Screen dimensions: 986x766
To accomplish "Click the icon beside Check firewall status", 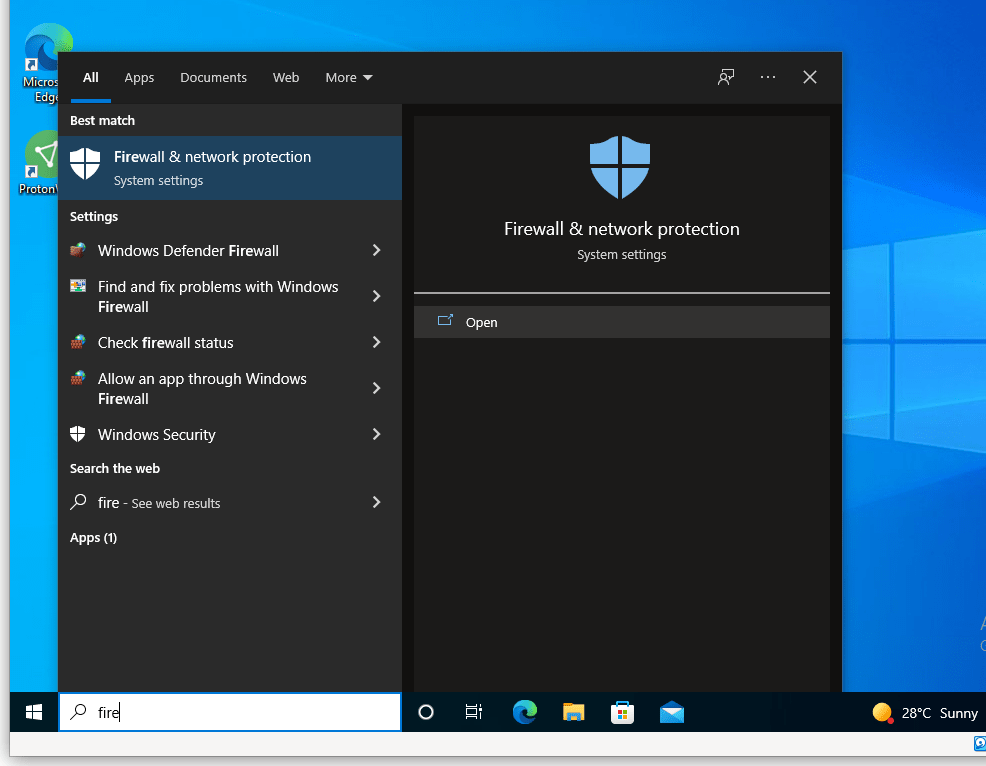I will [78, 341].
